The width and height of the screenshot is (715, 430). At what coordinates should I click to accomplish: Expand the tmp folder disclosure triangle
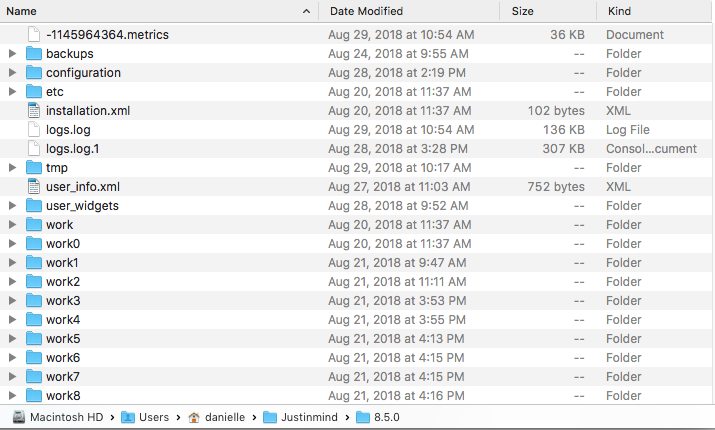12,168
